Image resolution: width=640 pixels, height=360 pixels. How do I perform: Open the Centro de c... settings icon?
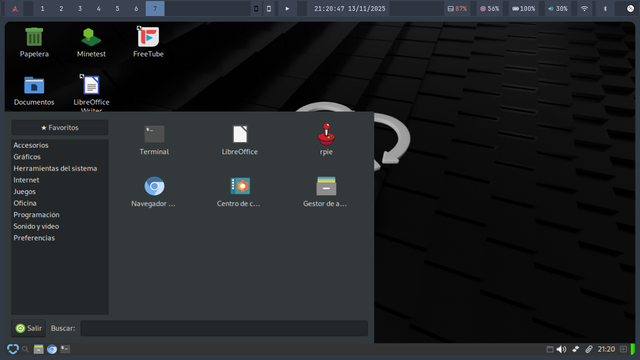[240, 192]
